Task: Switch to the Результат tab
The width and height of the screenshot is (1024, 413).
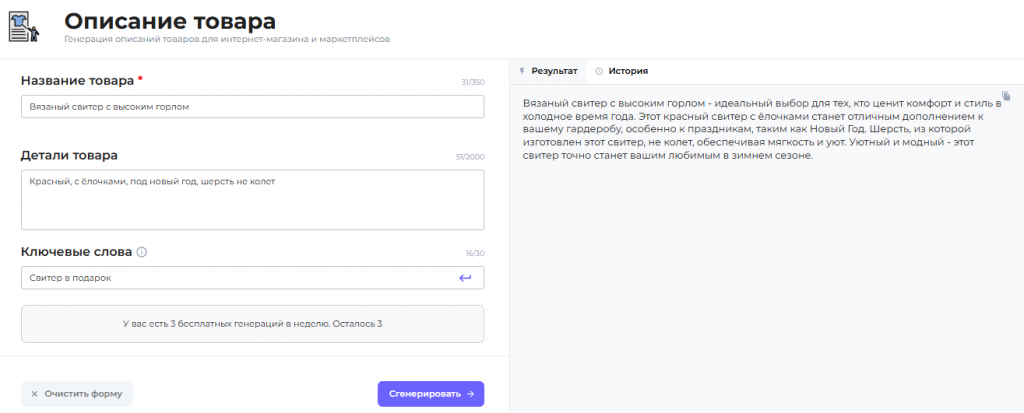Action: tap(548, 71)
